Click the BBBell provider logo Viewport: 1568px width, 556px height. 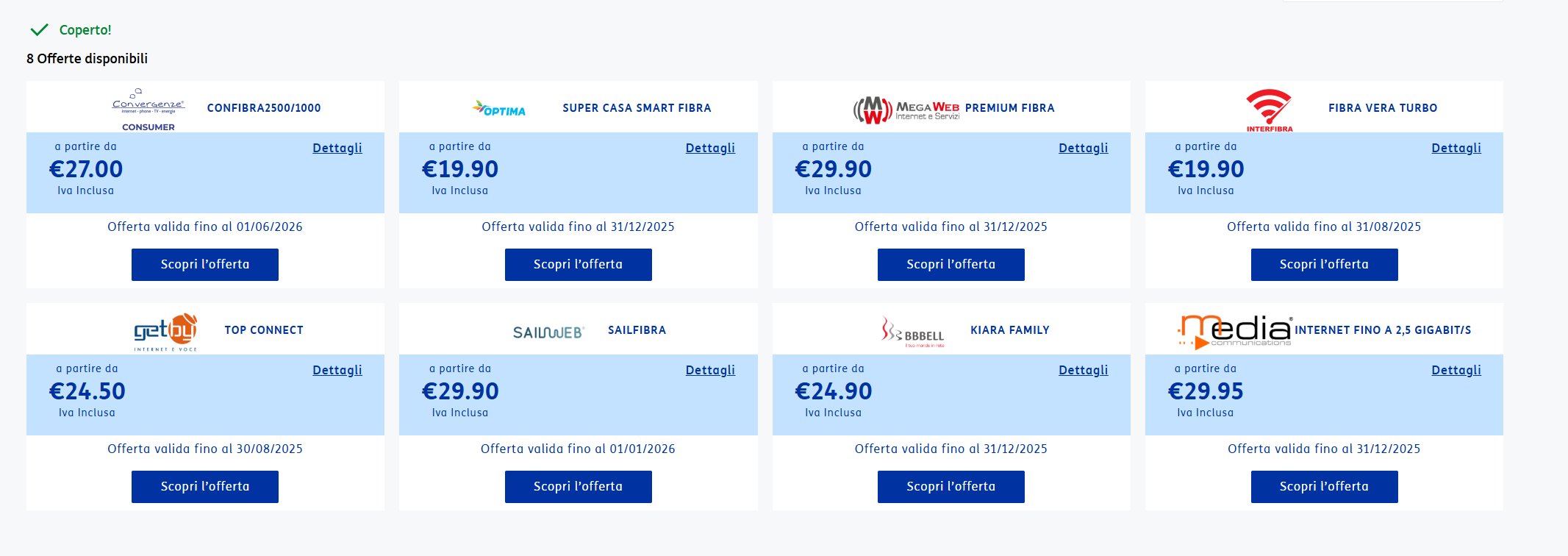point(912,332)
